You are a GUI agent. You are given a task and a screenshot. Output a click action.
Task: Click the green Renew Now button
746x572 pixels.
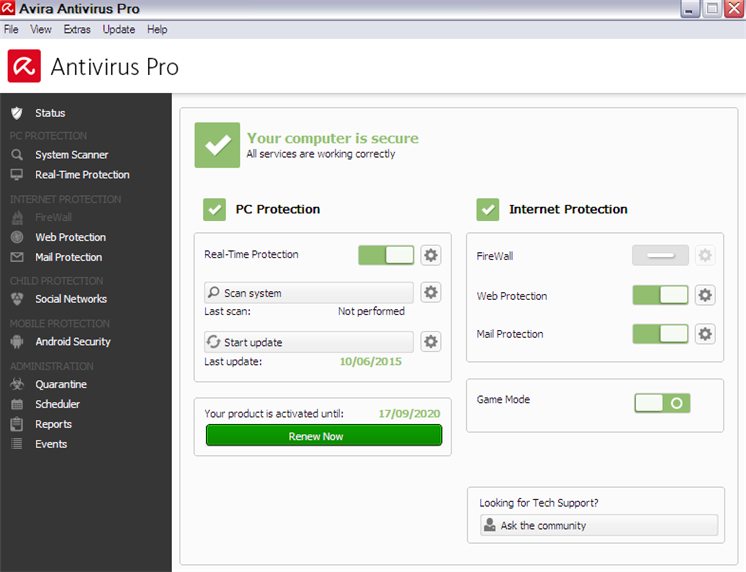pos(323,436)
